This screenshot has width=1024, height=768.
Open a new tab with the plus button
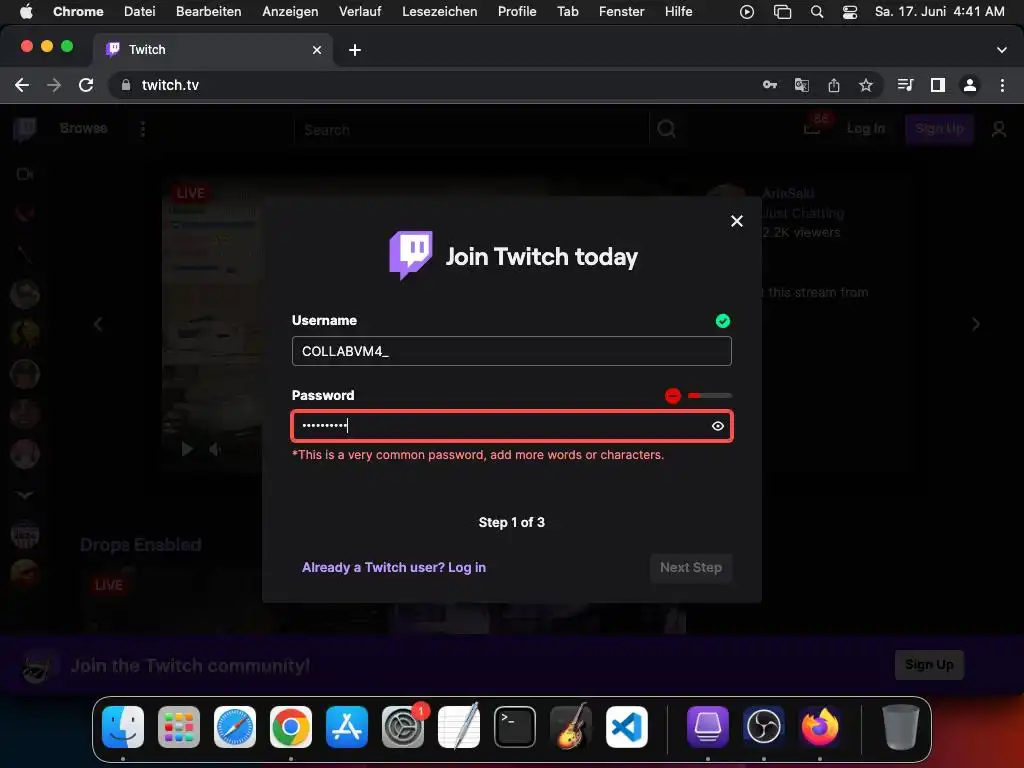[x=355, y=50]
